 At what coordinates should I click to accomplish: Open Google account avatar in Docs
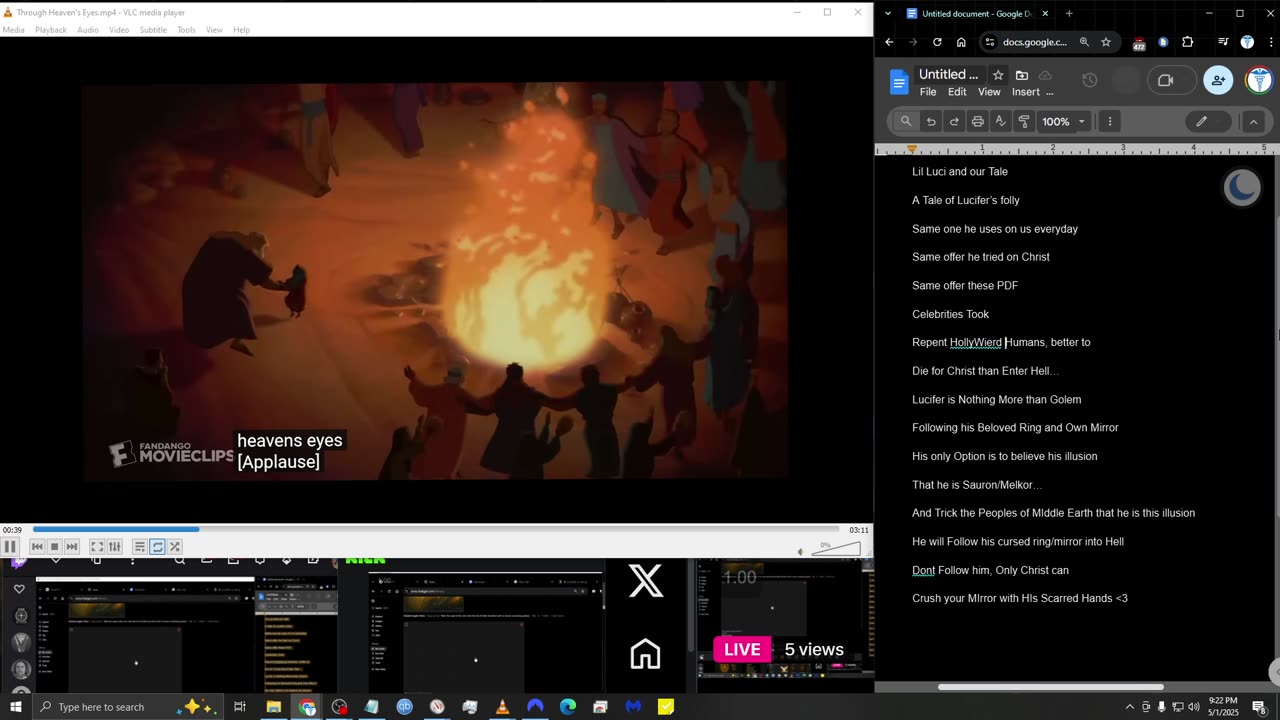tap(1259, 80)
